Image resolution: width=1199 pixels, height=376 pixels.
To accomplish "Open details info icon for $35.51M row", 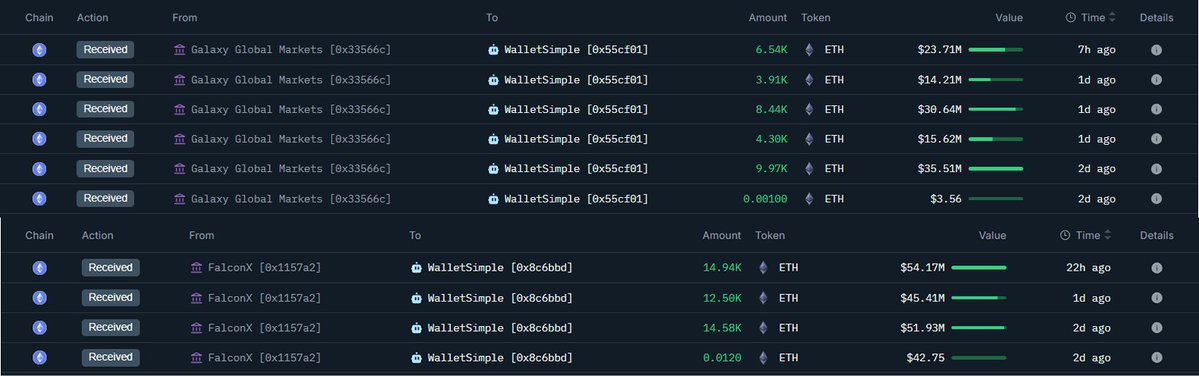I will (1156, 168).
